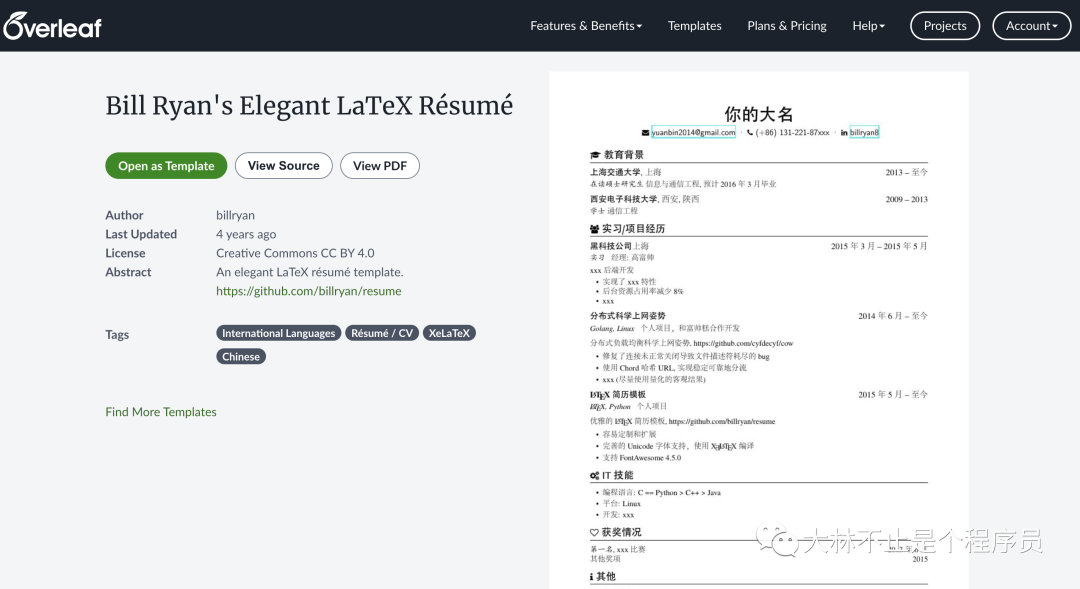The height and width of the screenshot is (589, 1080).
Task: Click the LinkedIn icon in résumé preview
Action: (x=844, y=132)
